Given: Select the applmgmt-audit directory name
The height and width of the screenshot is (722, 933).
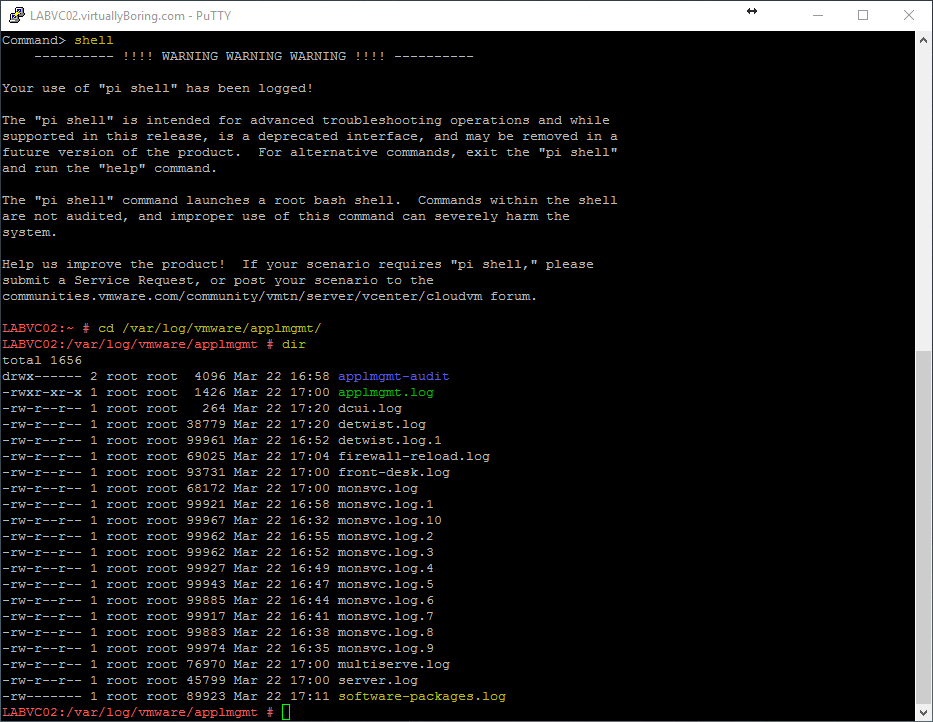Looking at the screenshot, I should 393,376.
